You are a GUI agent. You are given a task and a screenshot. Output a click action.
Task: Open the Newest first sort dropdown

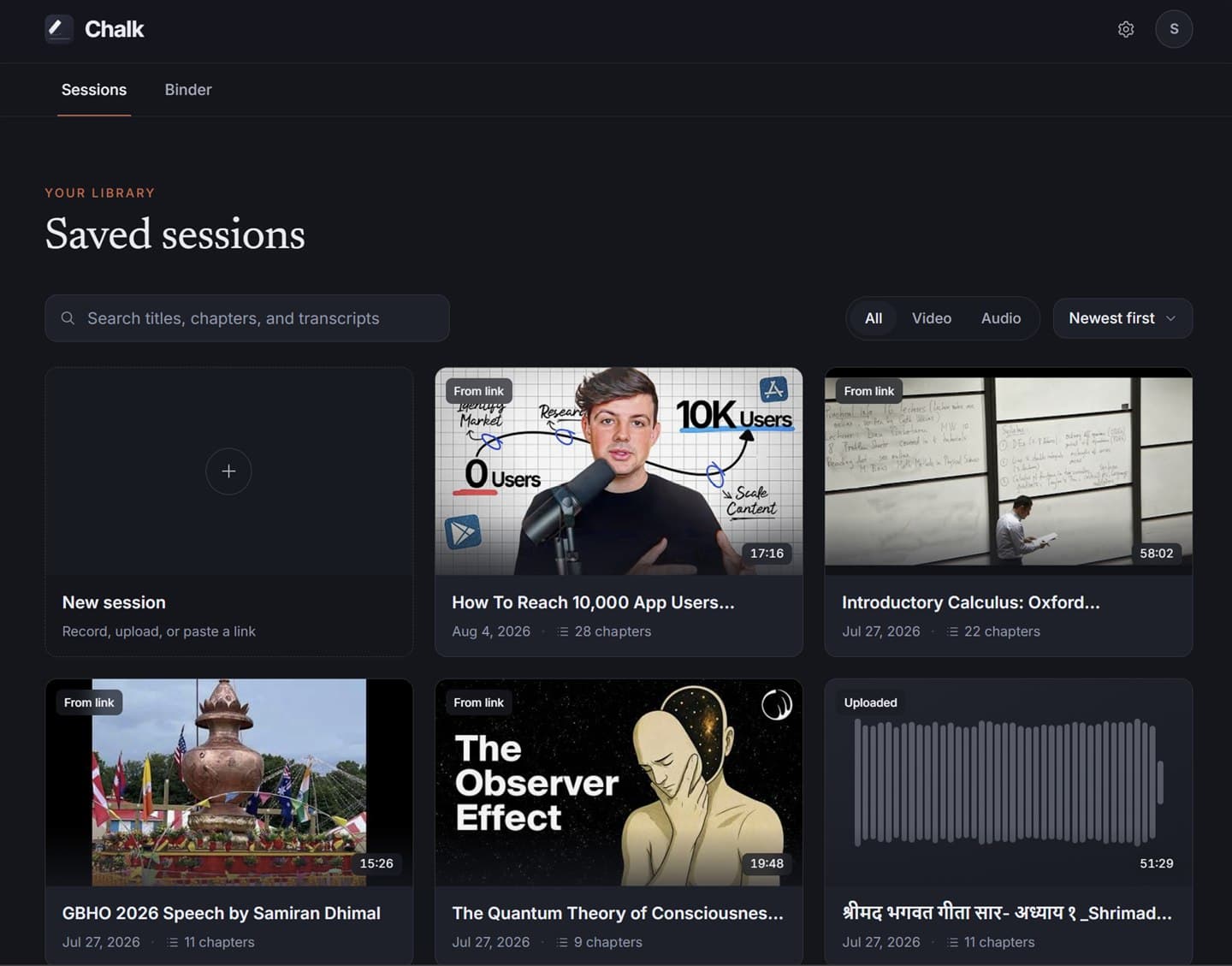click(x=1122, y=318)
